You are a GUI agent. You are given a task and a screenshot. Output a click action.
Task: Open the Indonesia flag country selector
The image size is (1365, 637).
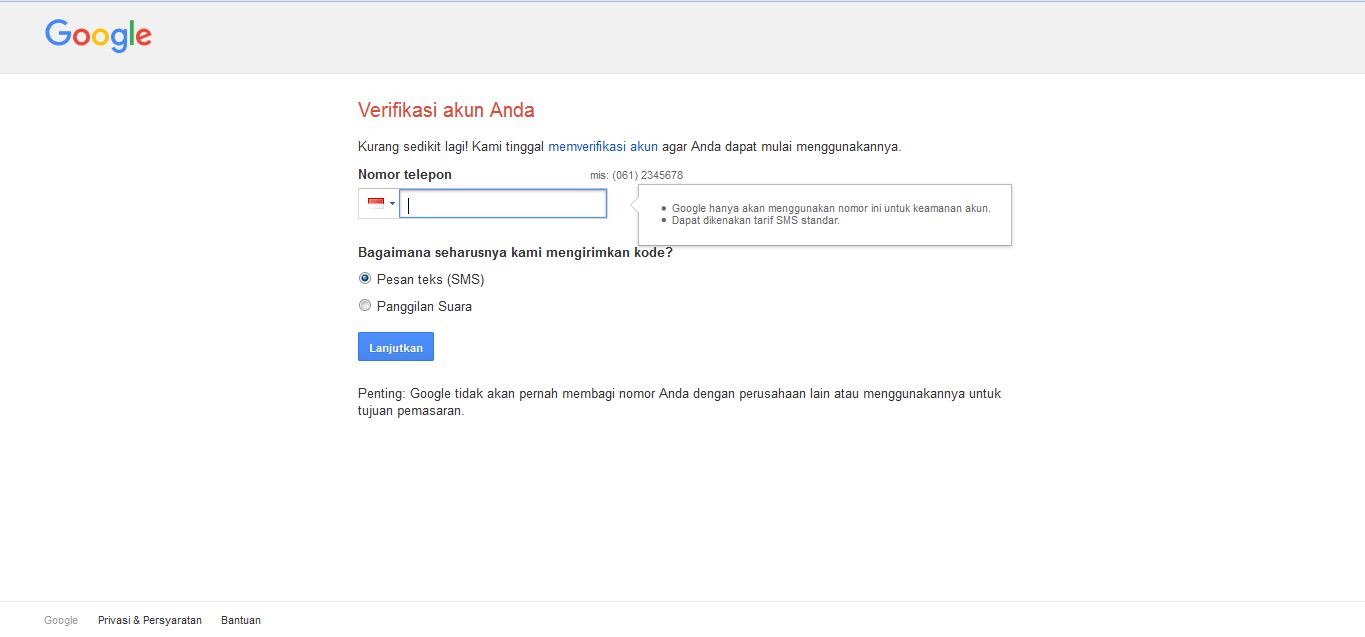coord(379,204)
